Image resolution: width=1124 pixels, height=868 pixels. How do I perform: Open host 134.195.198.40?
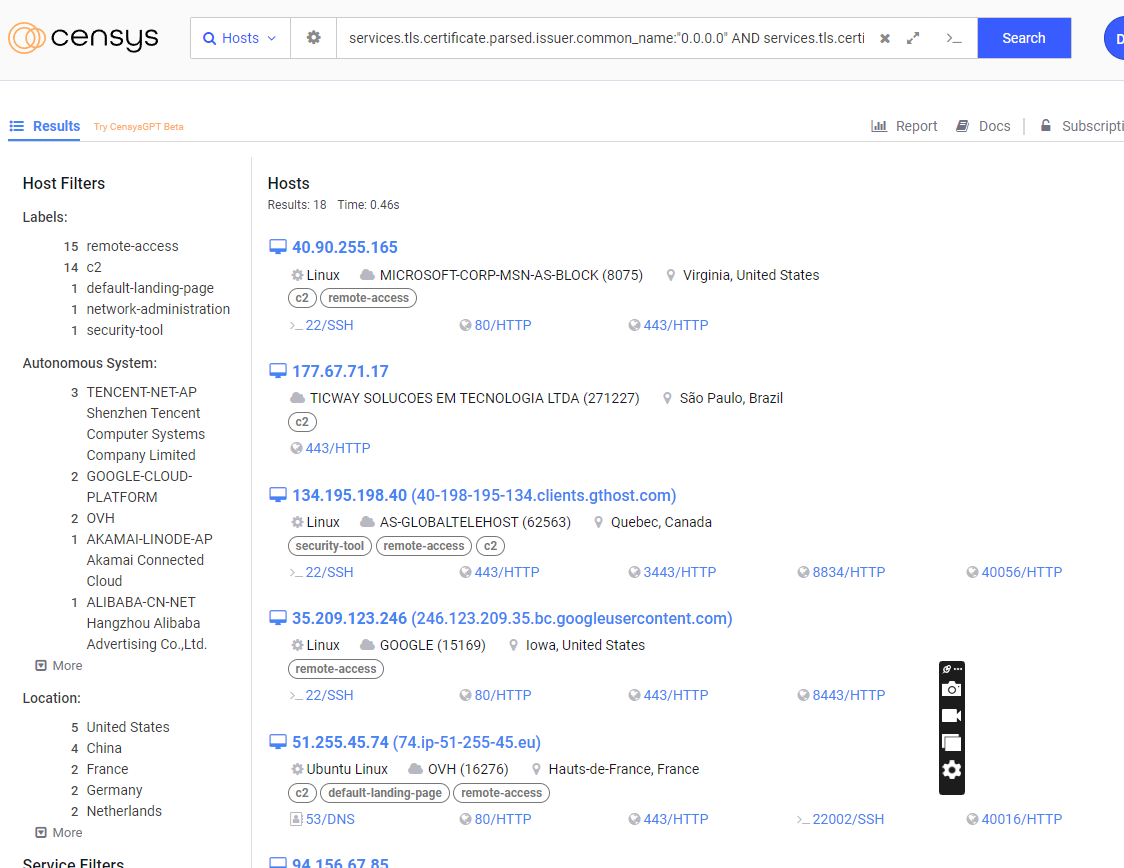click(x=484, y=495)
